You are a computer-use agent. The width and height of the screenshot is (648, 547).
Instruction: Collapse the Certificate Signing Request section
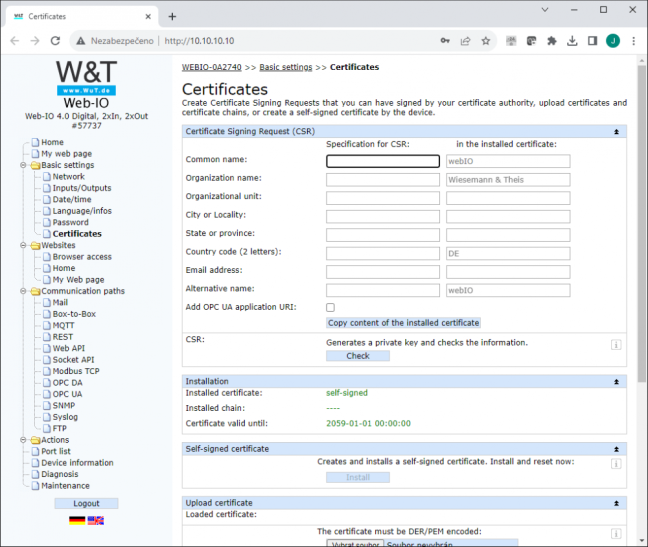click(x=616, y=132)
